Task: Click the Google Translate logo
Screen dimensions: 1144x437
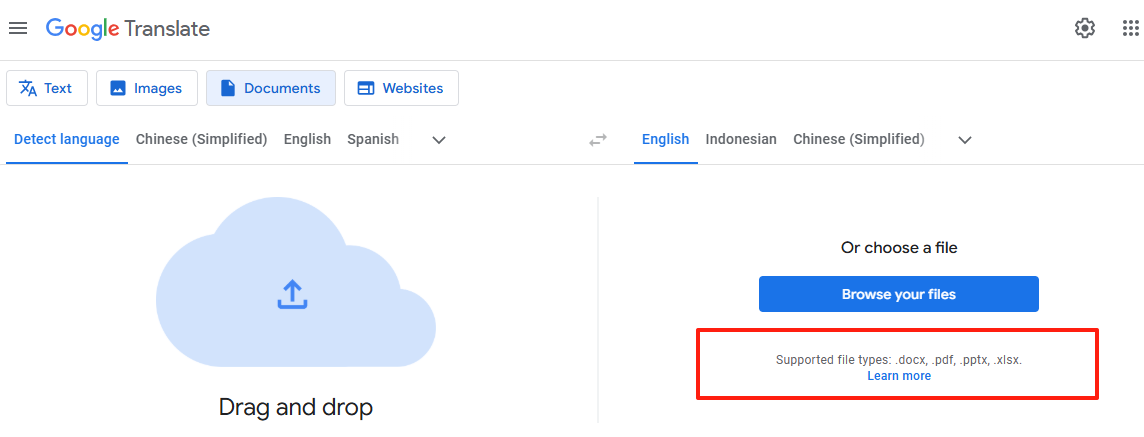Action: pyautogui.click(x=128, y=28)
